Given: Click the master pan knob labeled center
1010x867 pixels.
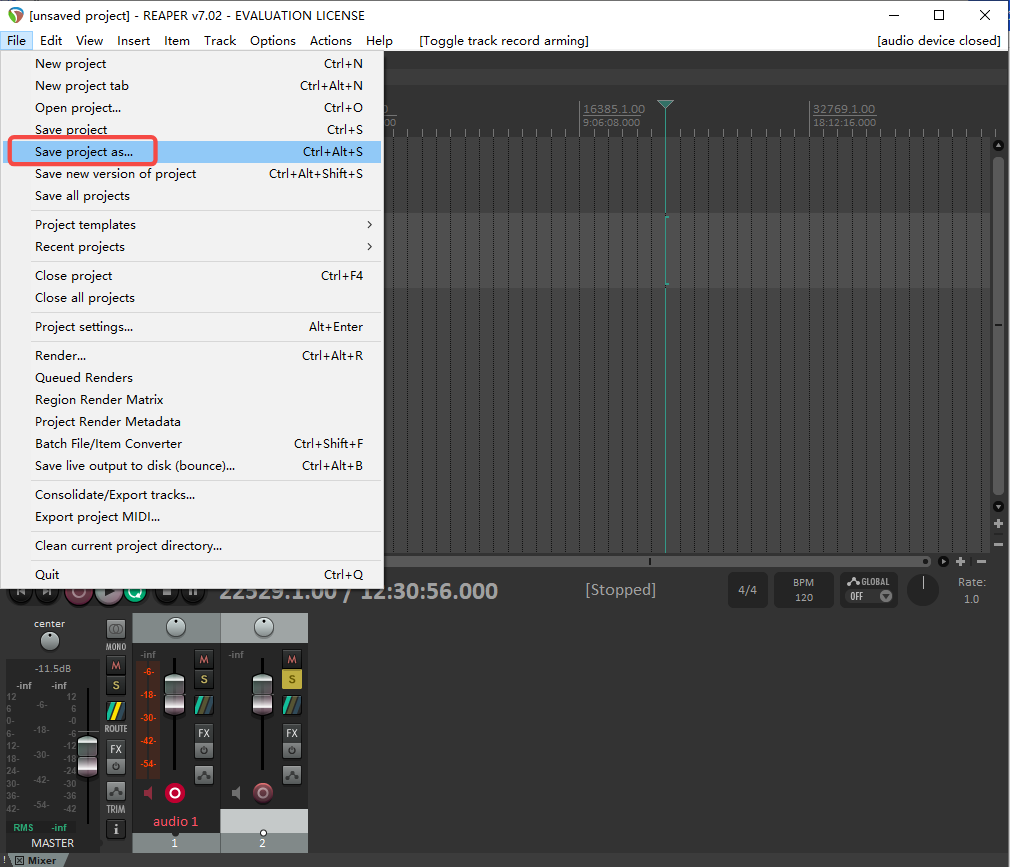Looking at the screenshot, I should click(x=50, y=641).
